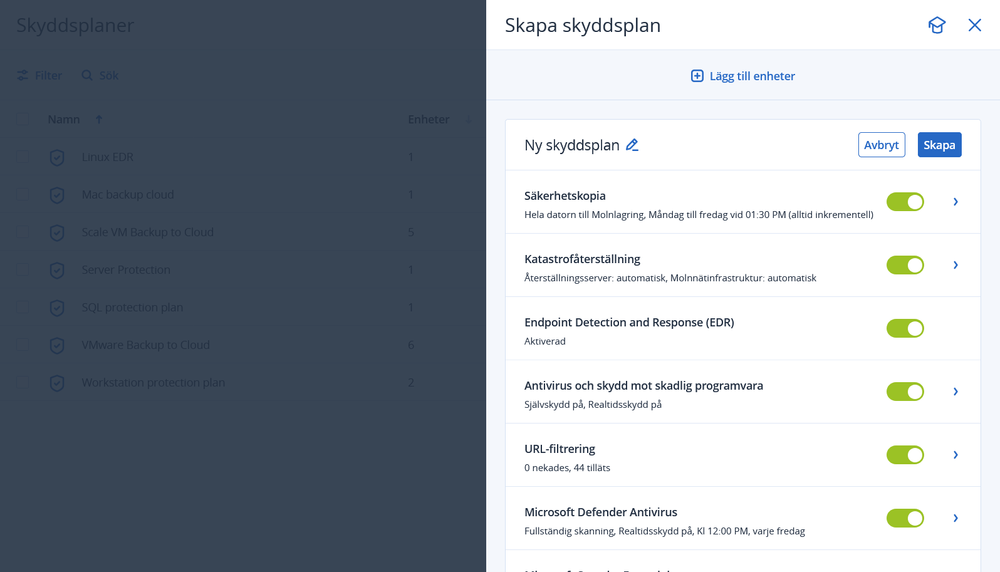Image resolution: width=1000 pixels, height=572 pixels.
Task: Click the sort arrow next to Namn
Action: coord(98,120)
